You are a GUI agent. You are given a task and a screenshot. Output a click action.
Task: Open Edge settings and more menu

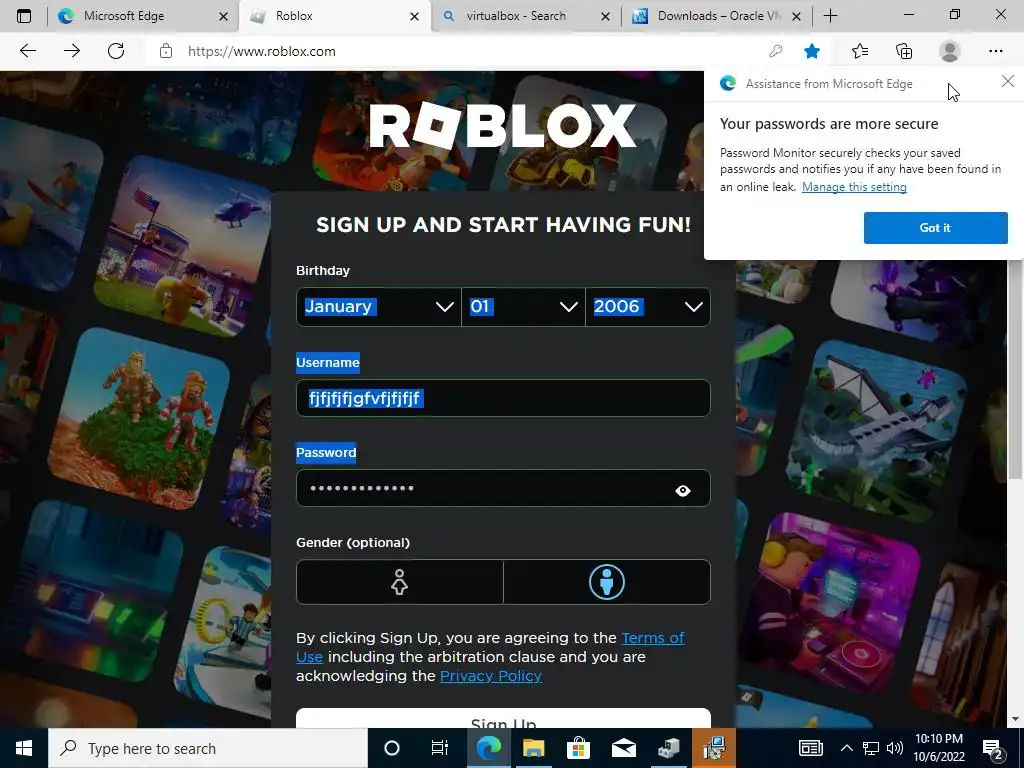pos(995,51)
